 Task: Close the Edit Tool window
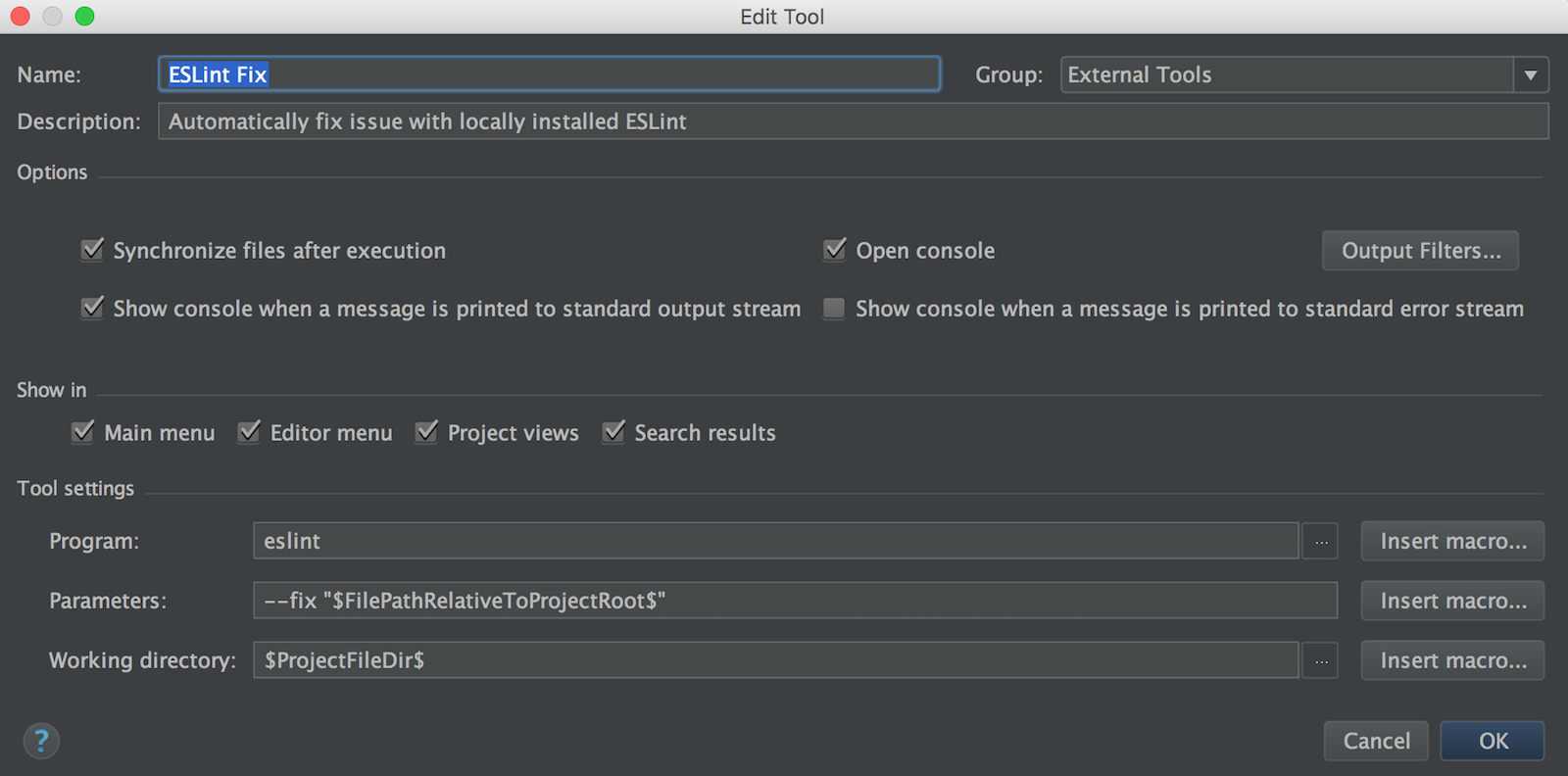tap(21, 17)
